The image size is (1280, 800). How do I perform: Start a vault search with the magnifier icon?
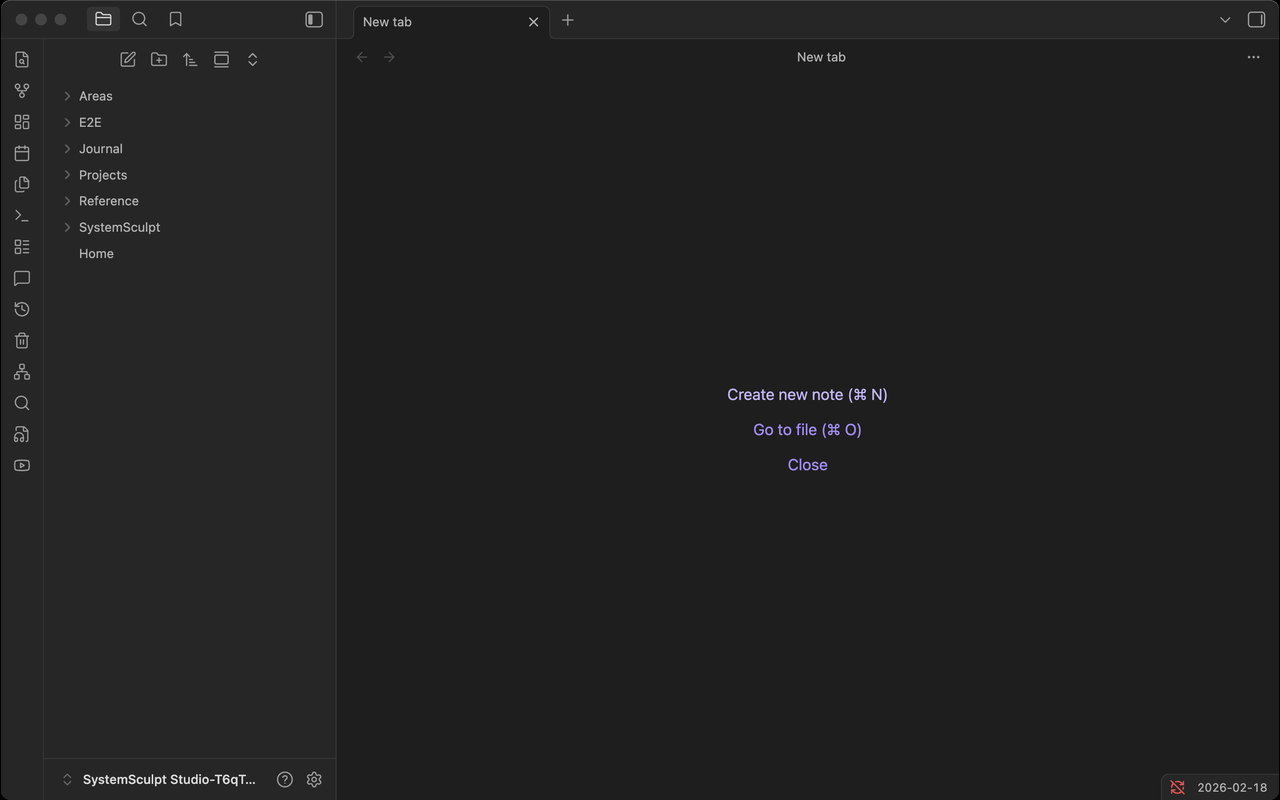tap(21, 403)
